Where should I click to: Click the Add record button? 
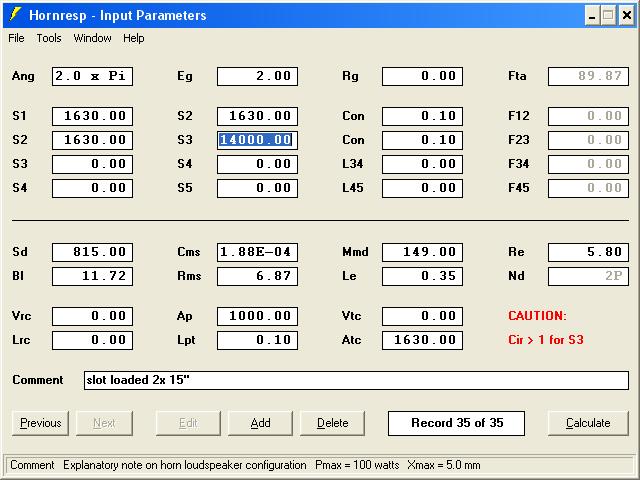(x=260, y=423)
